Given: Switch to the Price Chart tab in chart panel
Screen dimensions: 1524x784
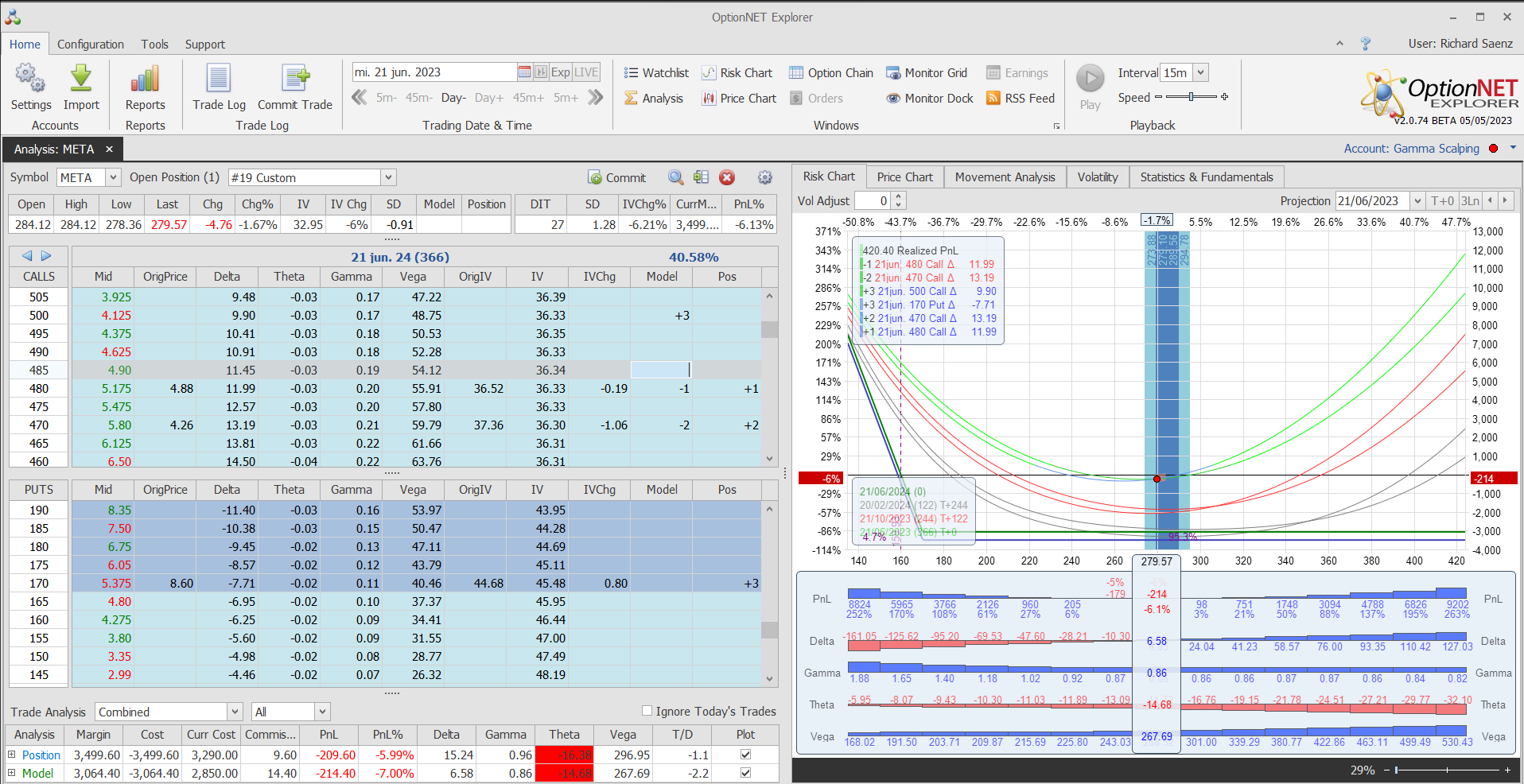Looking at the screenshot, I should point(905,177).
